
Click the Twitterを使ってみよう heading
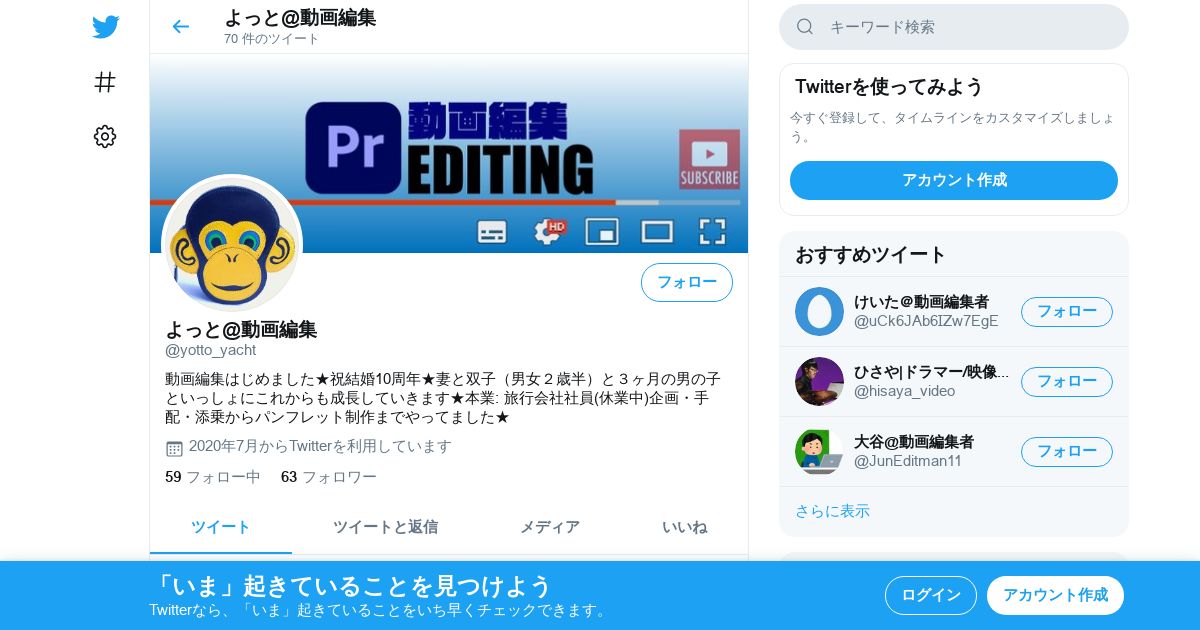[889, 86]
